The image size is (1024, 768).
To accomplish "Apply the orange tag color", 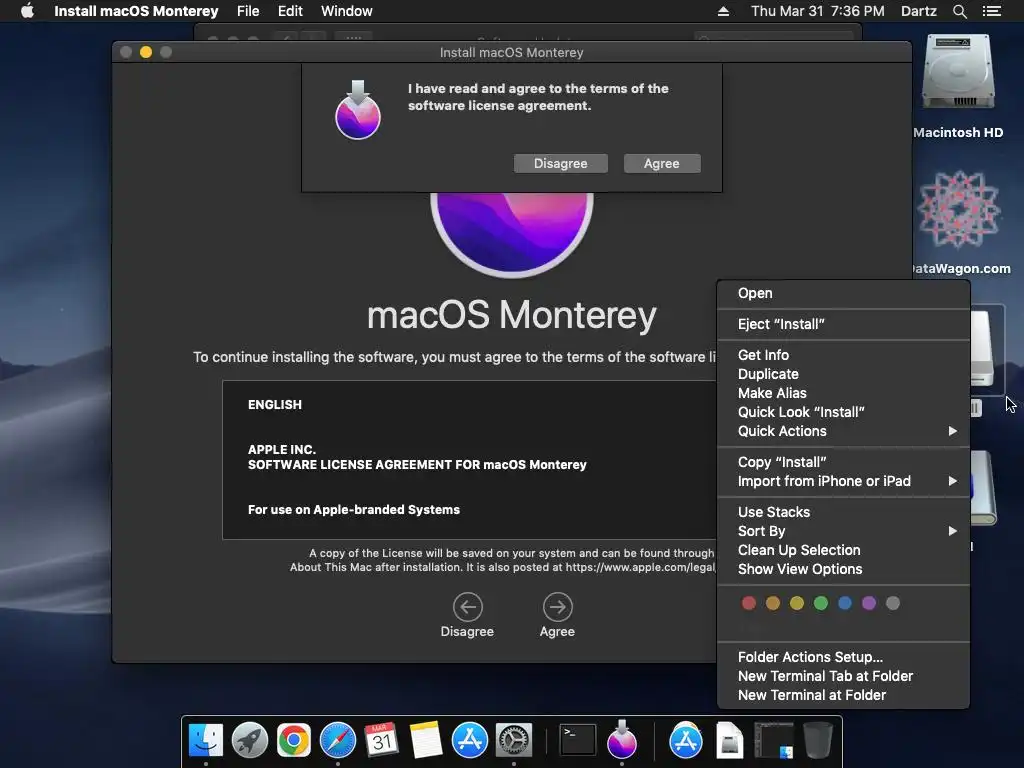I will pos(773,603).
